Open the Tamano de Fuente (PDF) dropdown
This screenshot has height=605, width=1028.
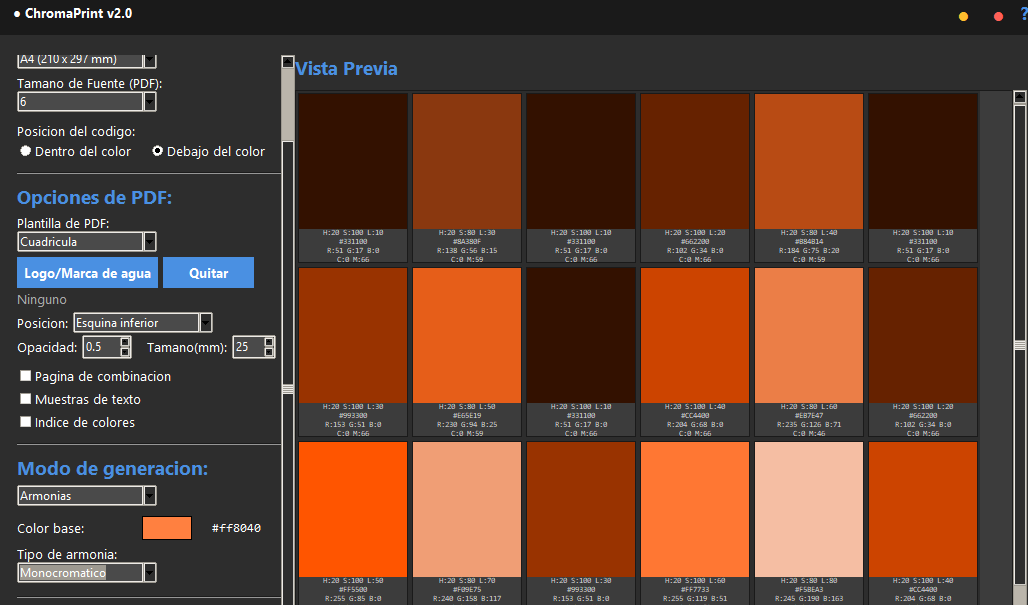click(x=149, y=102)
